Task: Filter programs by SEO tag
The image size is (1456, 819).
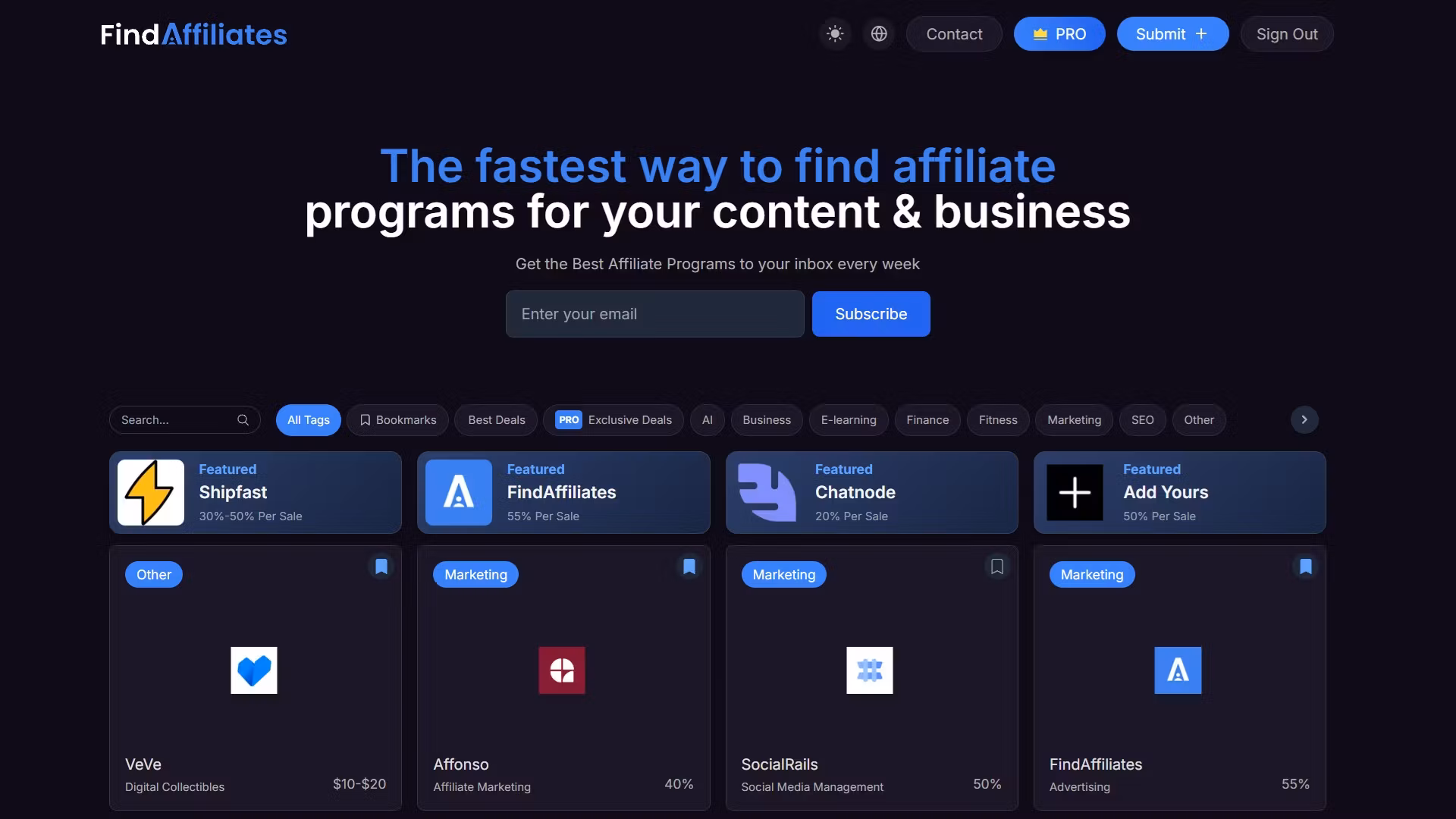Action: (1143, 420)
